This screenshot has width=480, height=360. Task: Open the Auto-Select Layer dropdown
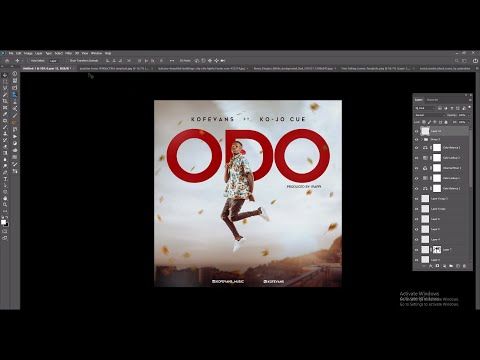coord(55,61)
